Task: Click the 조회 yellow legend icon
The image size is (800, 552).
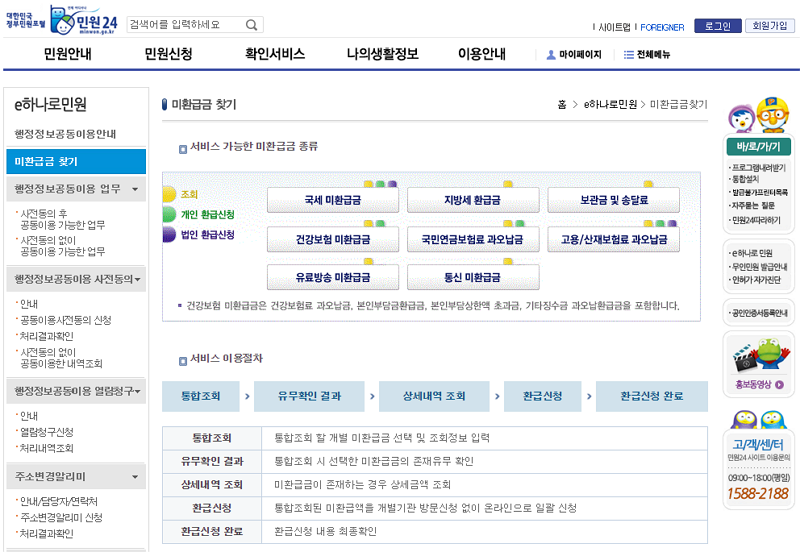Action: pyautogui.click(x=170, y=194)
